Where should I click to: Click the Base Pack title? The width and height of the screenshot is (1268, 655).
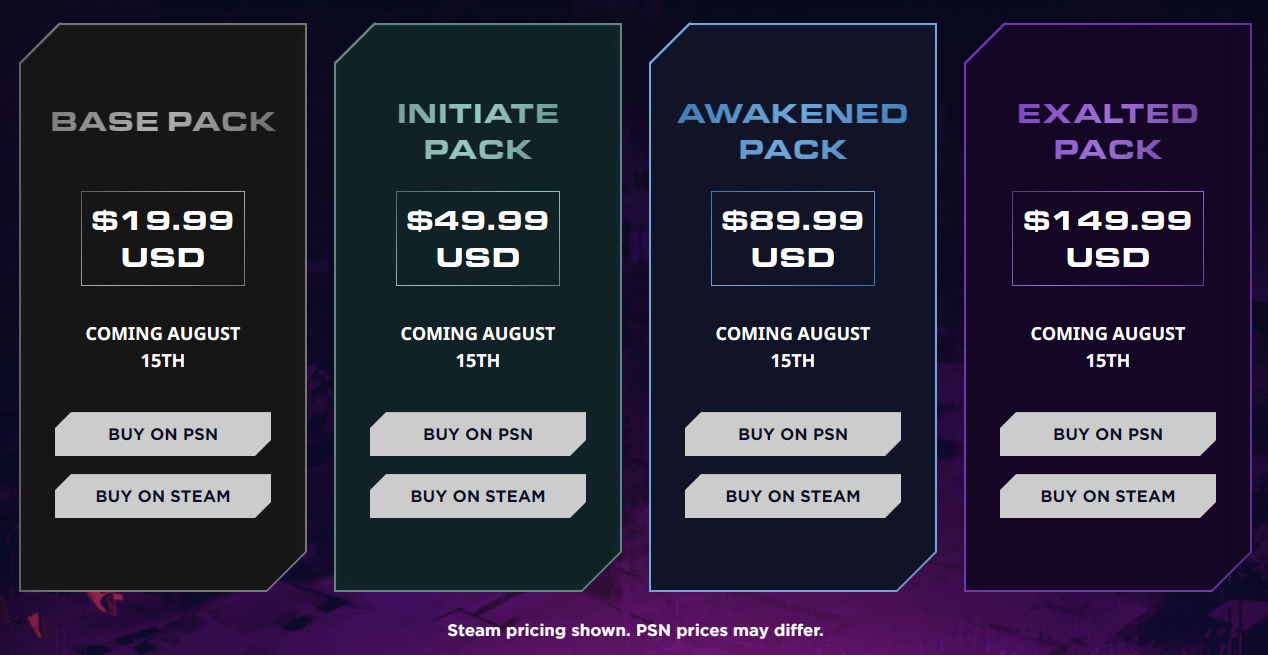click(163, 122)
